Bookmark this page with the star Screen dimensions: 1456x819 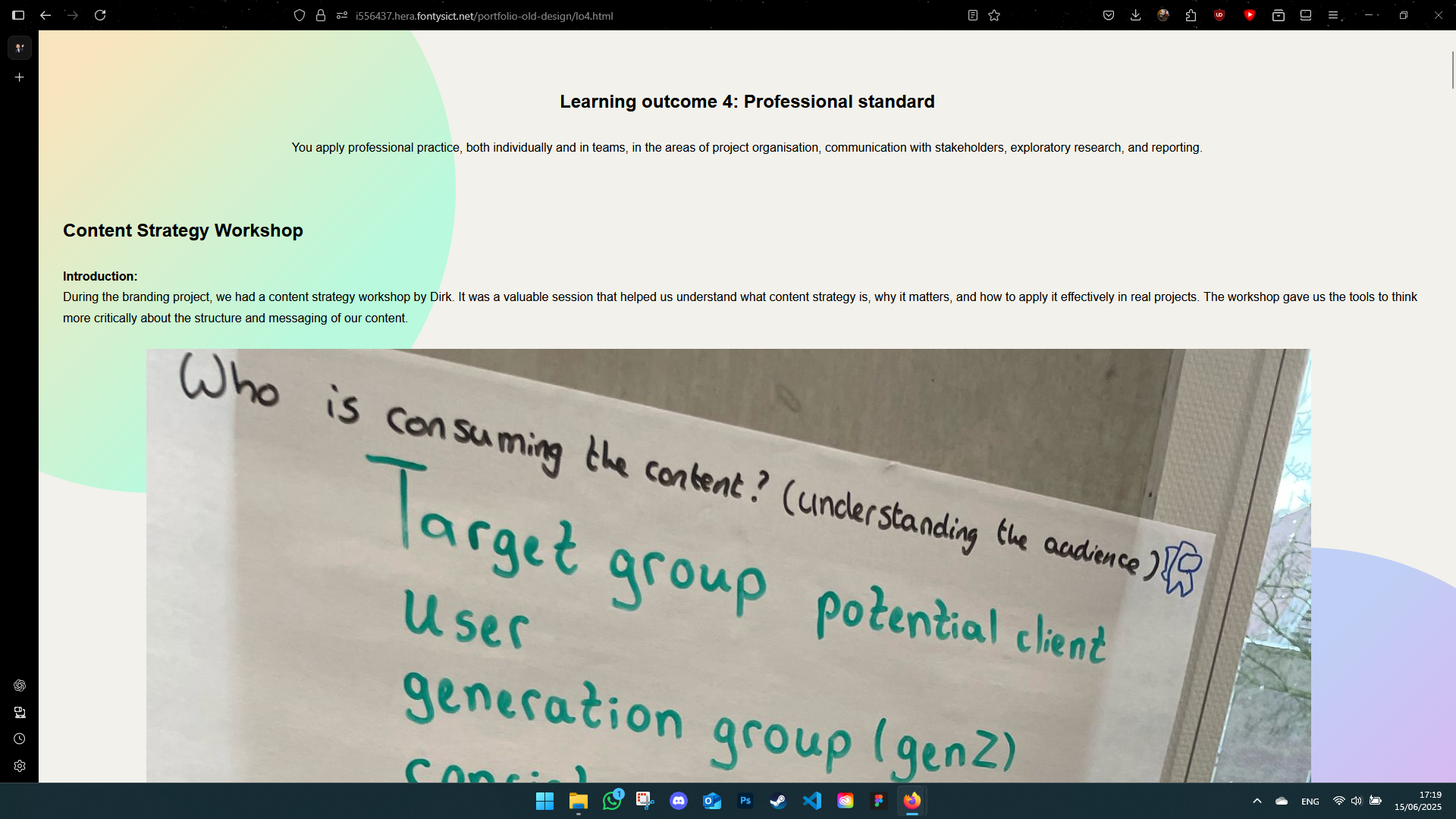(995, 15)
